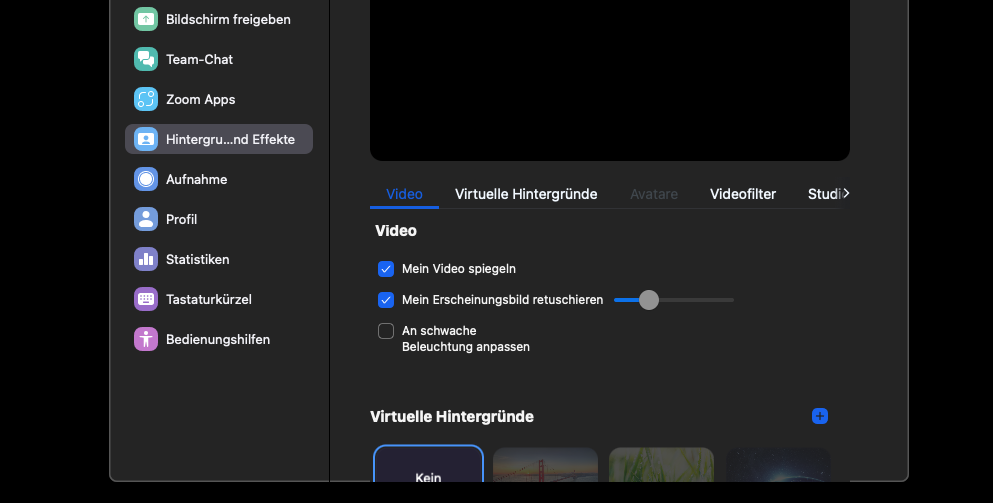Select the Zoom Apps sidebar icon

pyautogui.click(x=146, y=99)
